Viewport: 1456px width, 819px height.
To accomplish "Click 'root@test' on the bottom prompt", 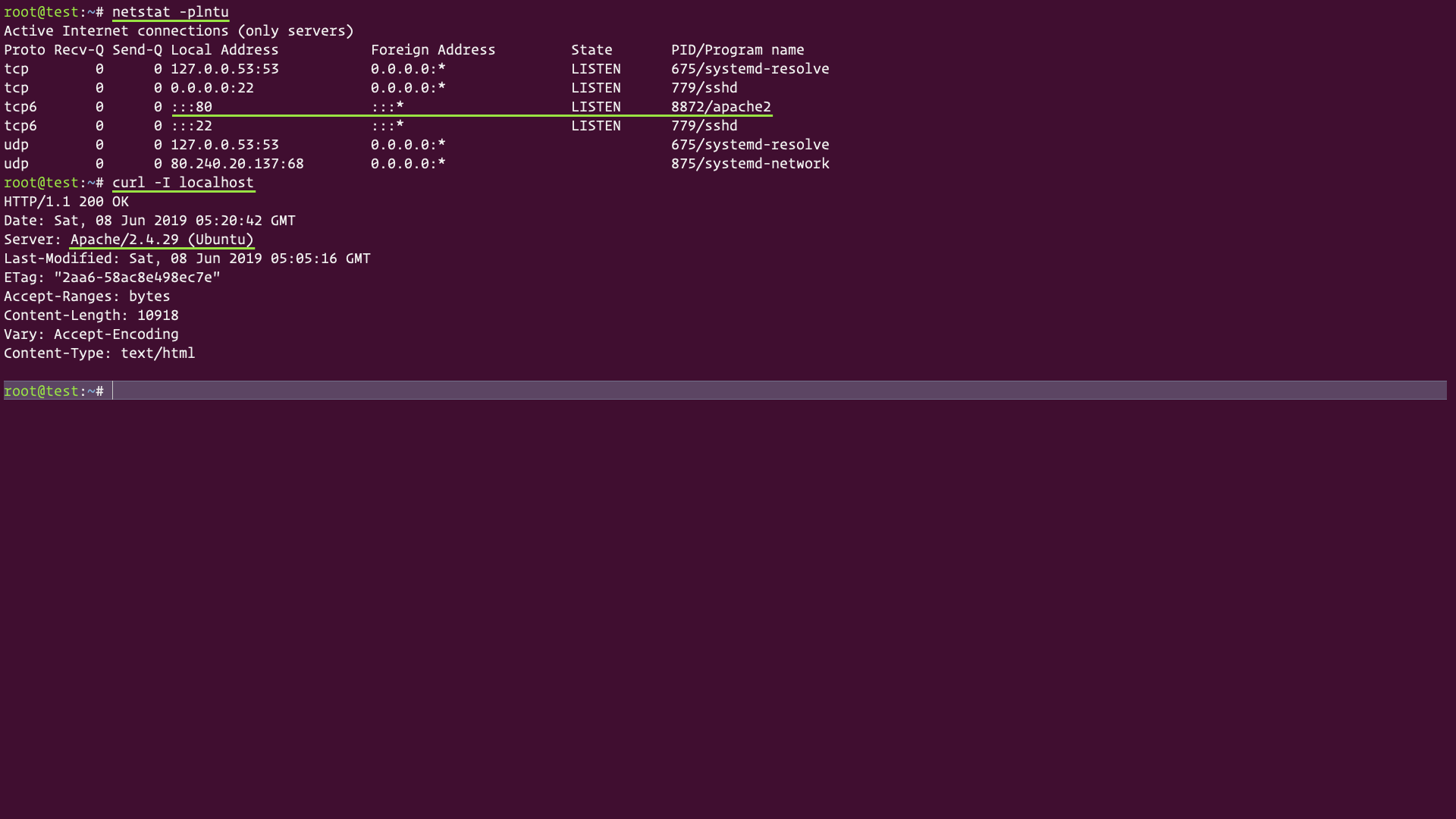I will click(42, 391).
